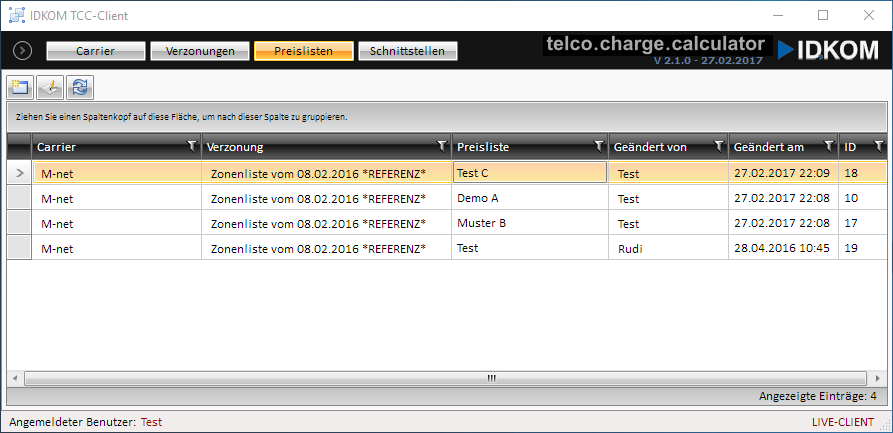
Task: Click the Geändert am cell in Muster B row
Action: click(784, 223)
